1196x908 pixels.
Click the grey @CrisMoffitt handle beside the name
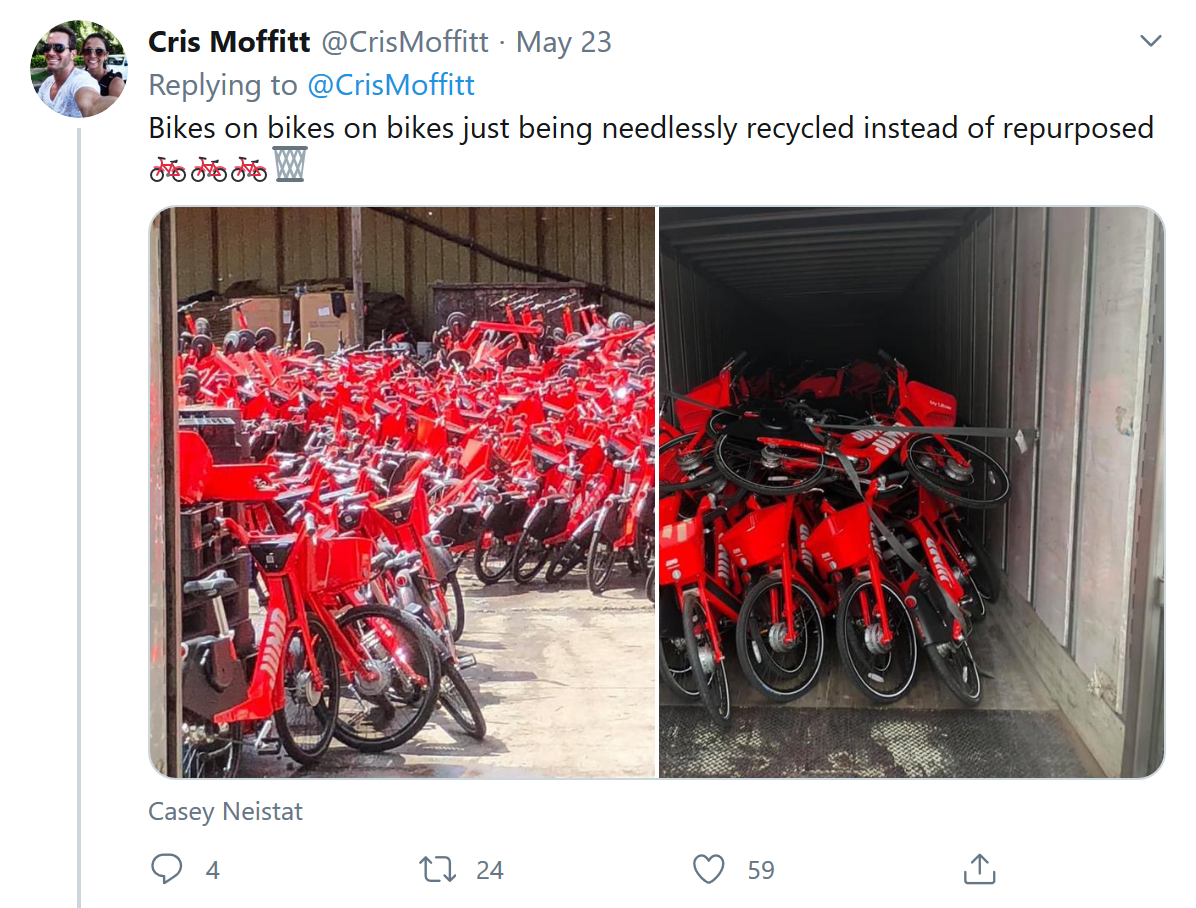click(x=404, y=42)
